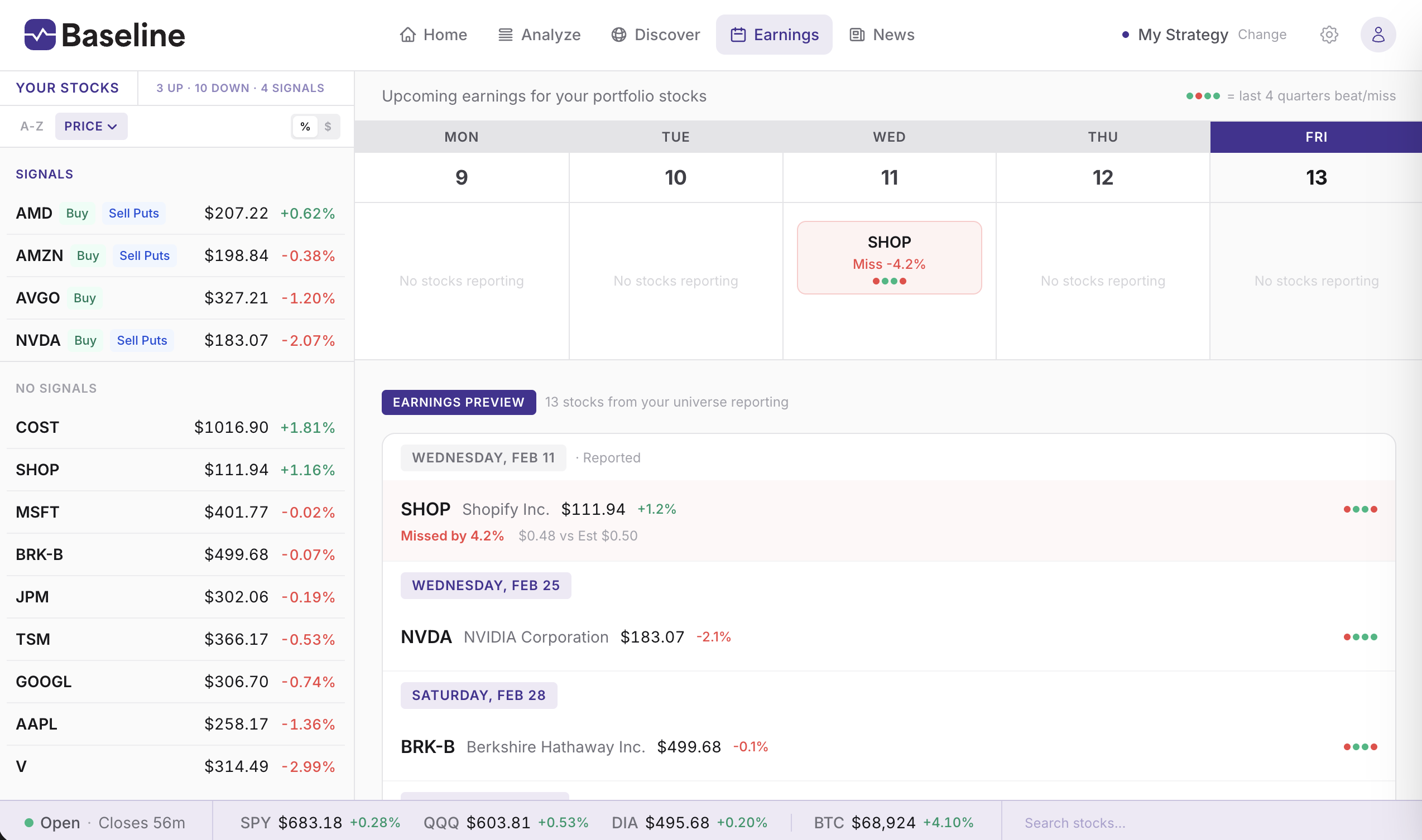Open the News icon in navigation
The image size is (1422, 840).
(856, 35)
